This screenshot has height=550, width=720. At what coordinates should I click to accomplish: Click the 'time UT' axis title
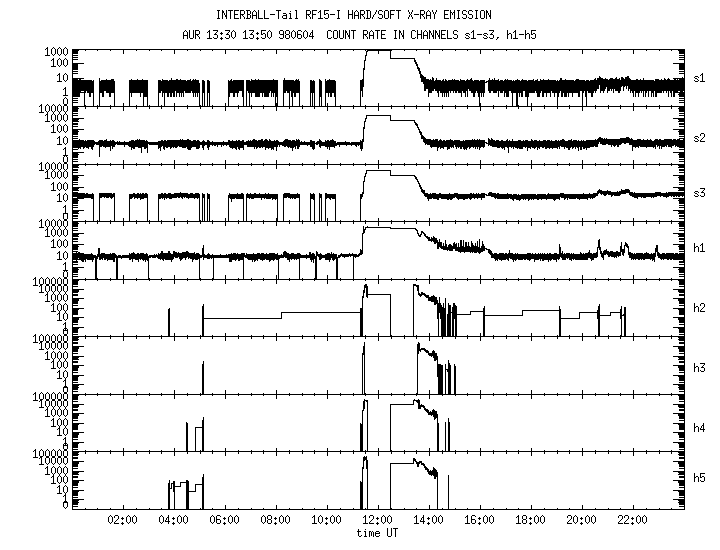(x=377, y=533)
